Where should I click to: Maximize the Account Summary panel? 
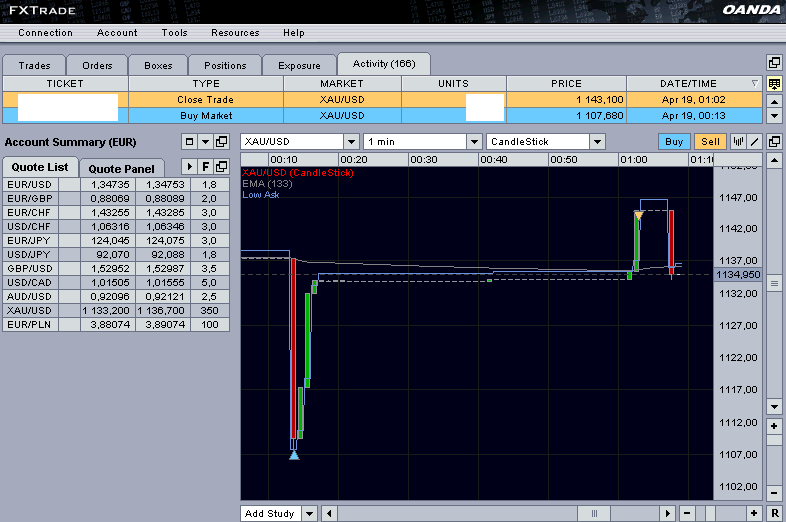pyautogui.click(x=189, y=142)
